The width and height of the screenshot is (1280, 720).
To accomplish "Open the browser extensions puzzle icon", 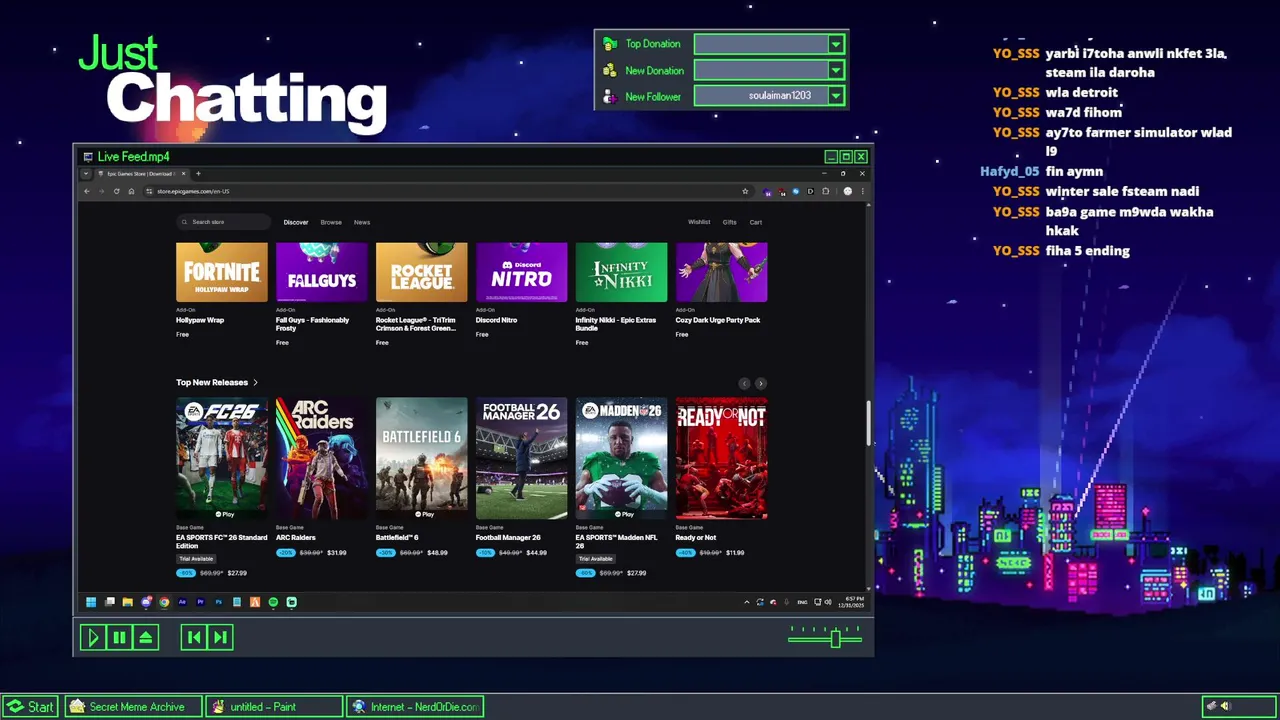I will point(825,191).
